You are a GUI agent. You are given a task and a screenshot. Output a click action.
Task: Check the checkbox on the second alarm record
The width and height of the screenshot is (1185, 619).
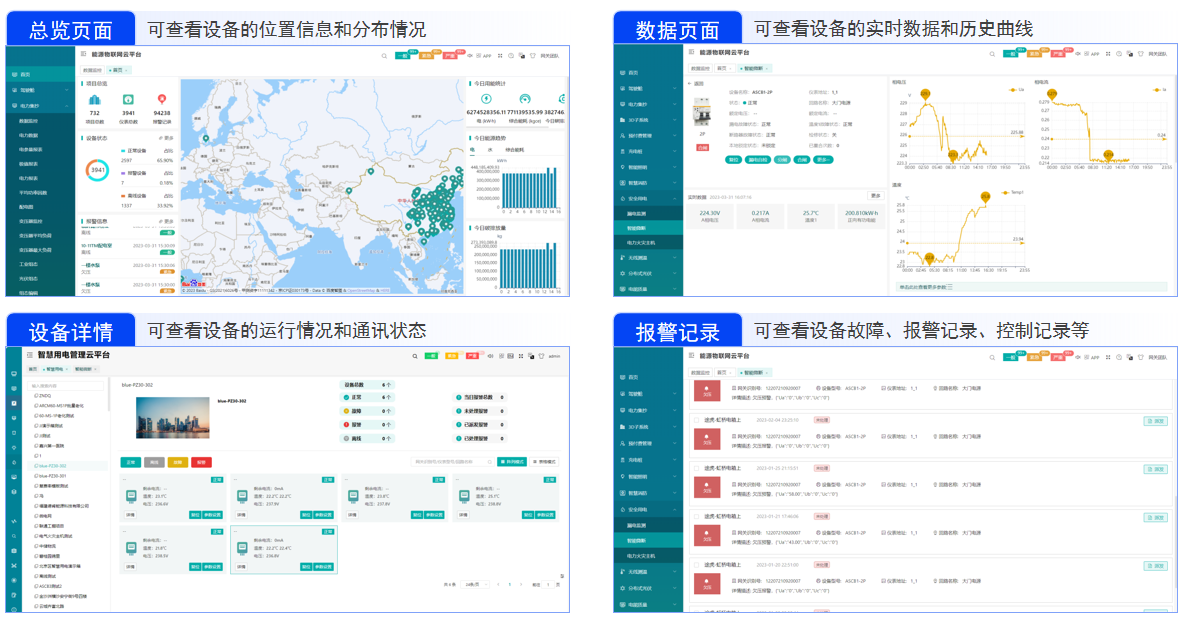696,467
